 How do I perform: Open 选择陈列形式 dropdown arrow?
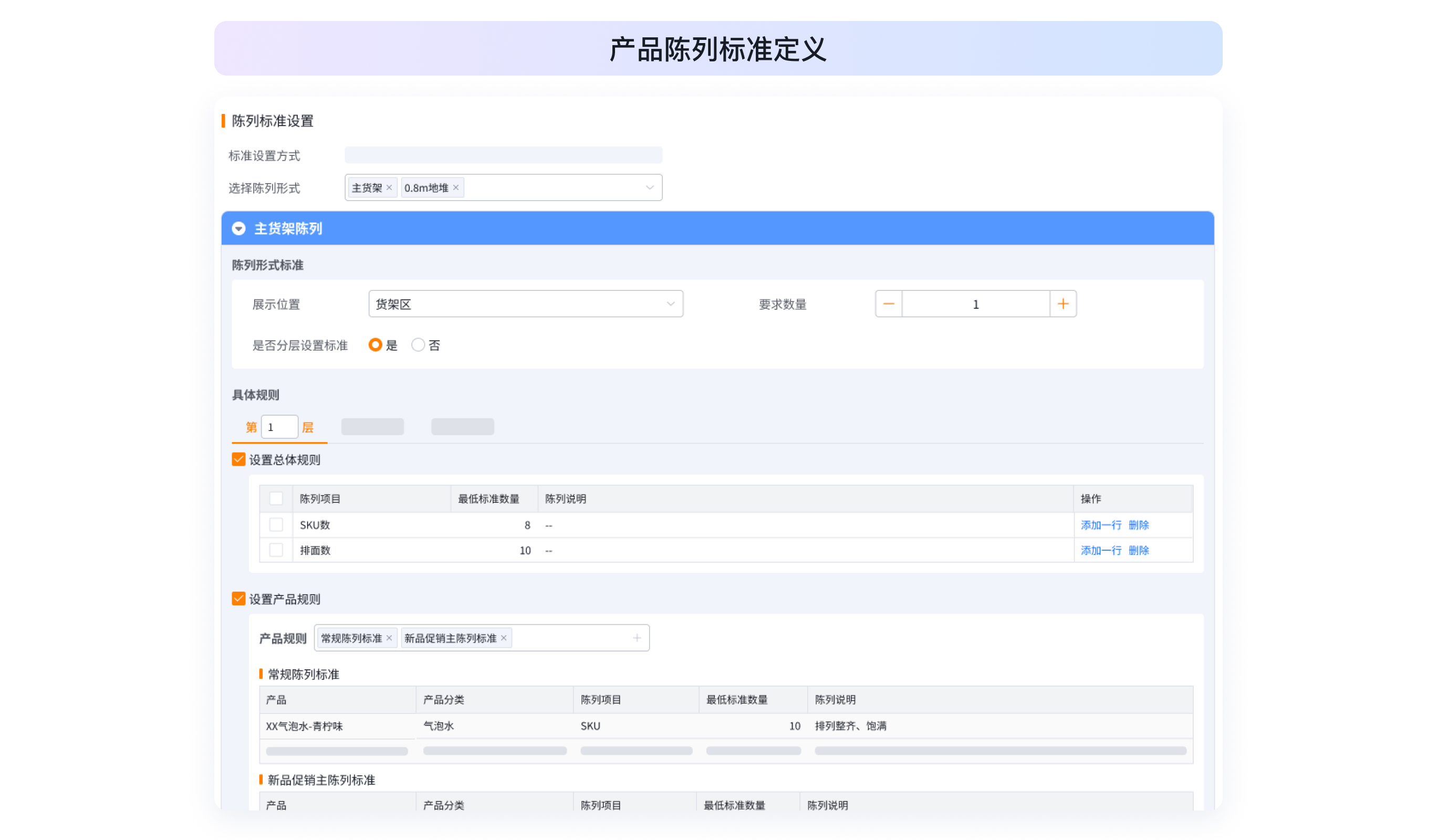pyautogui.click(x=650, y=187)
